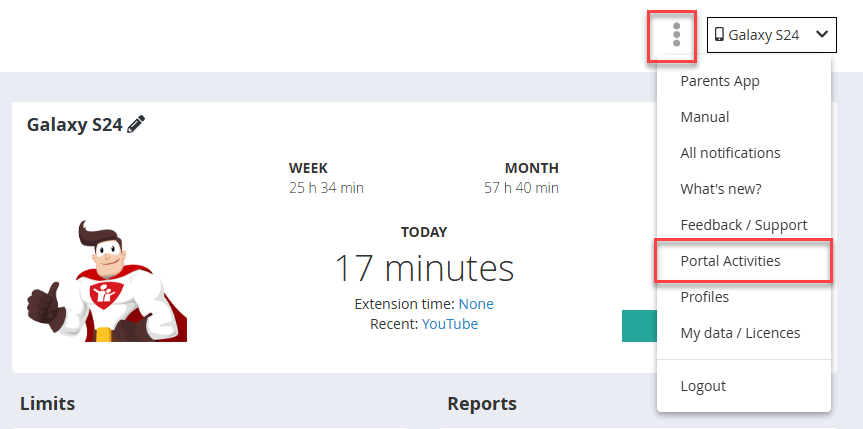Image resolution: width=863 pixels, height=429 pixels.
Task: Open the Manual menu entry
Action: tap(705, 117)
